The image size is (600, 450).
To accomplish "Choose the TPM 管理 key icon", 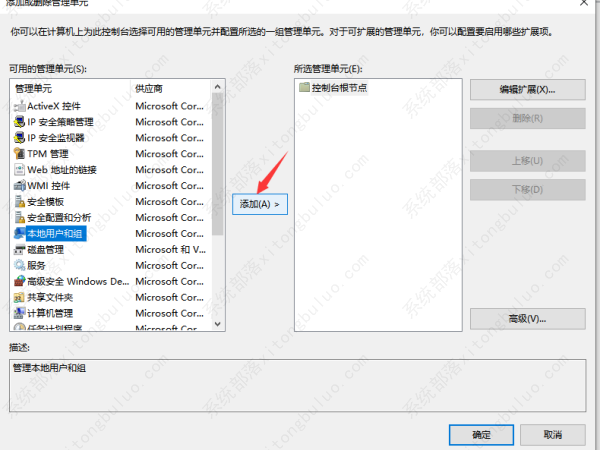I will tap(19, 153).
